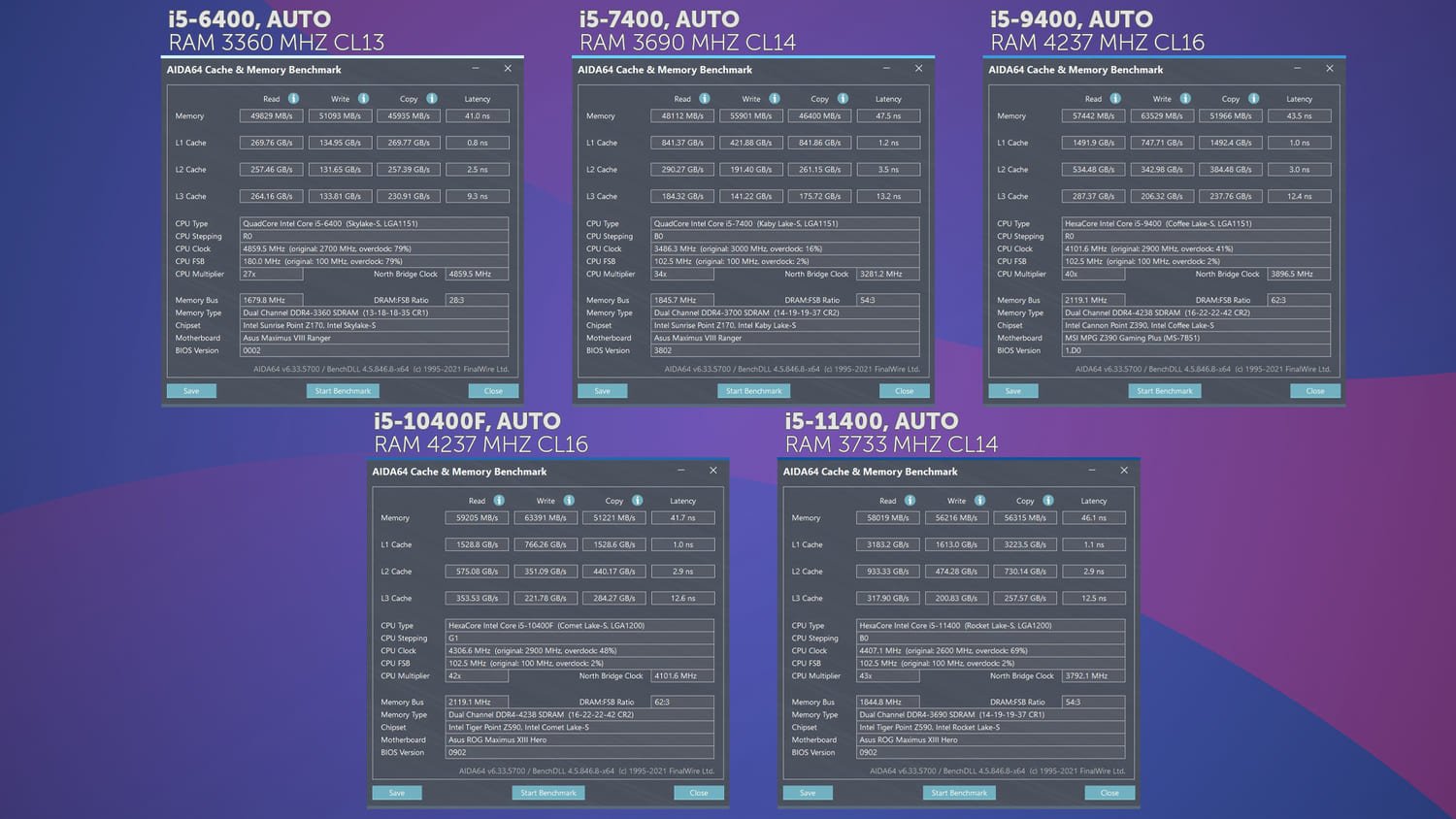Screen dimensions: 1456x819
Task: Show Copy info in the i5-10400F window
Action: [x=638, y=500]
